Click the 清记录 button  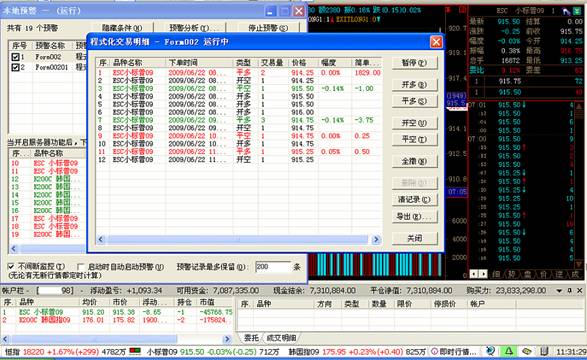pos(414,199)
